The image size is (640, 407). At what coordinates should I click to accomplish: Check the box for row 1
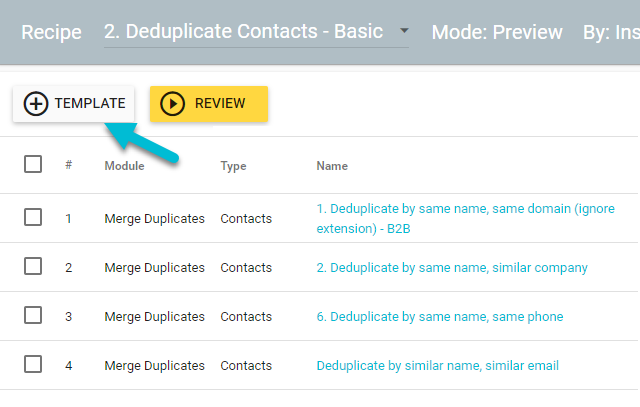coord(33,217)
